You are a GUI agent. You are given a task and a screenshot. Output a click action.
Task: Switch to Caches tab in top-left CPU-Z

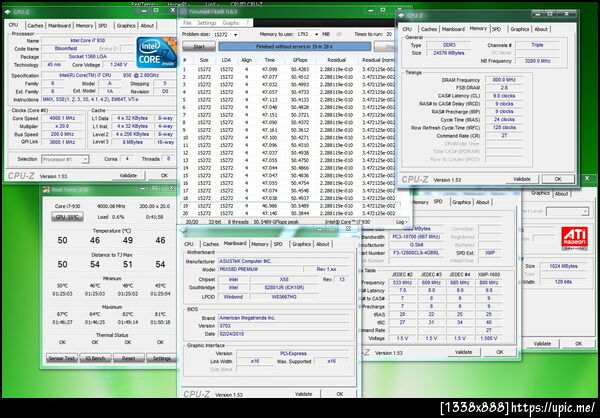[35, 26]
